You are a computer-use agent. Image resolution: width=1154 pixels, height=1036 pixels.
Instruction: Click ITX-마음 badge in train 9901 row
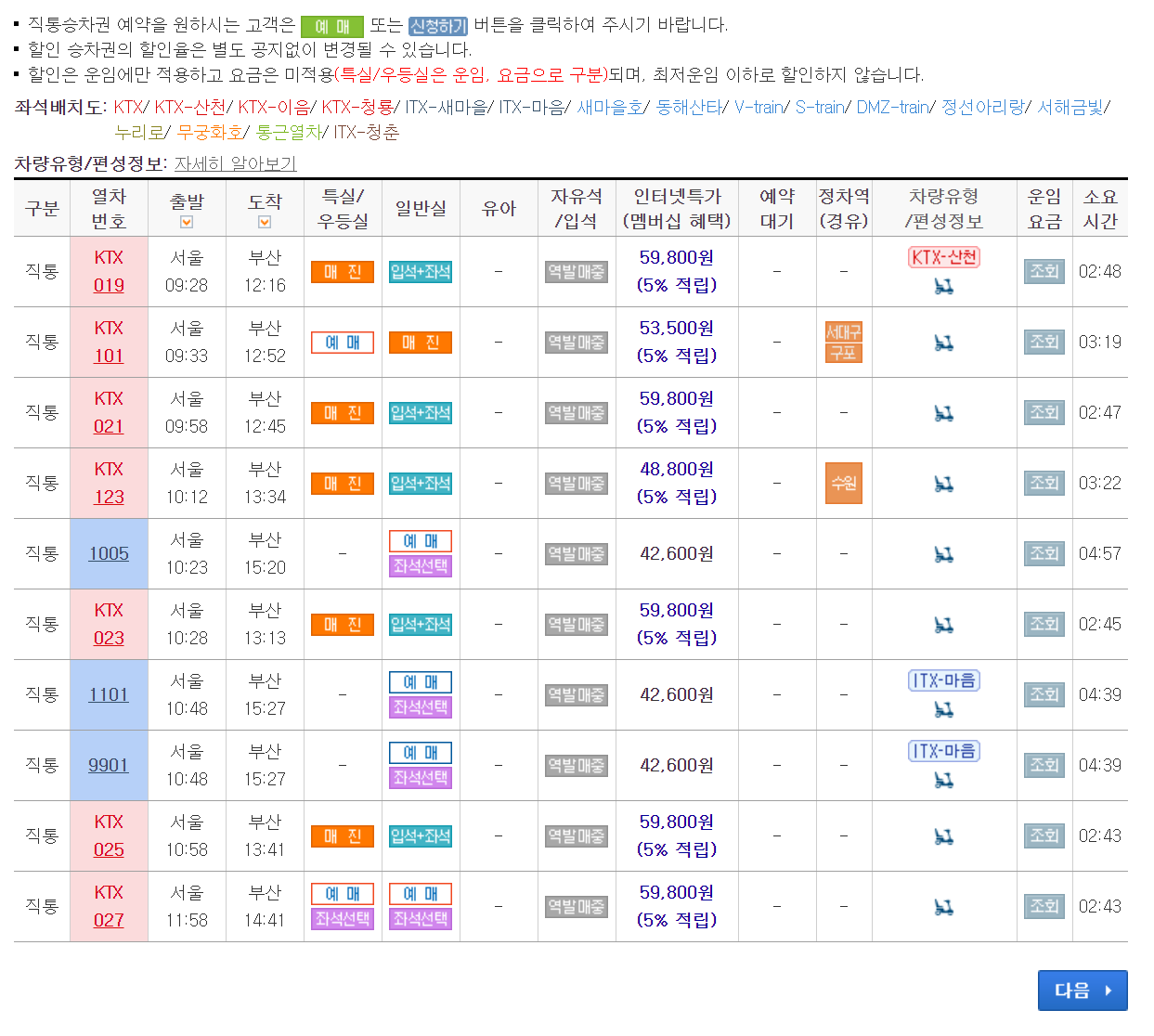point(944,751)
